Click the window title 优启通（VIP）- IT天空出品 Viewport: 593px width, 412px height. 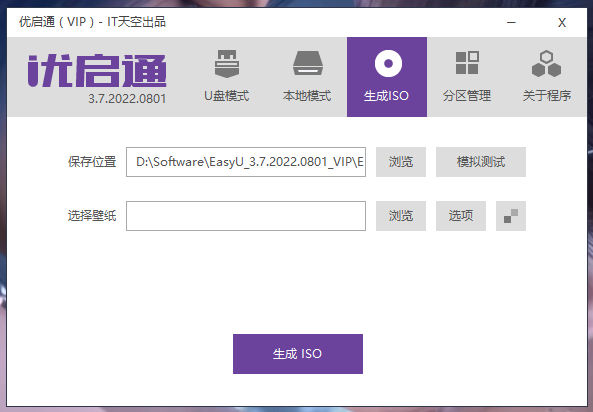coord(92,22)
